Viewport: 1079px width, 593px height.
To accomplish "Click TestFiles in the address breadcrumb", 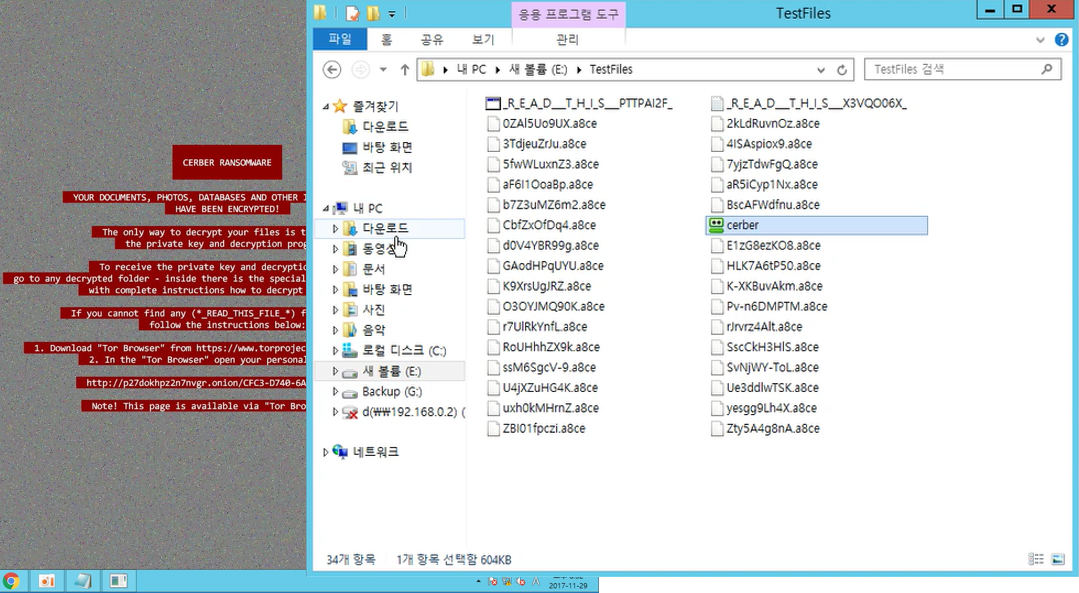I will (611, 69).
